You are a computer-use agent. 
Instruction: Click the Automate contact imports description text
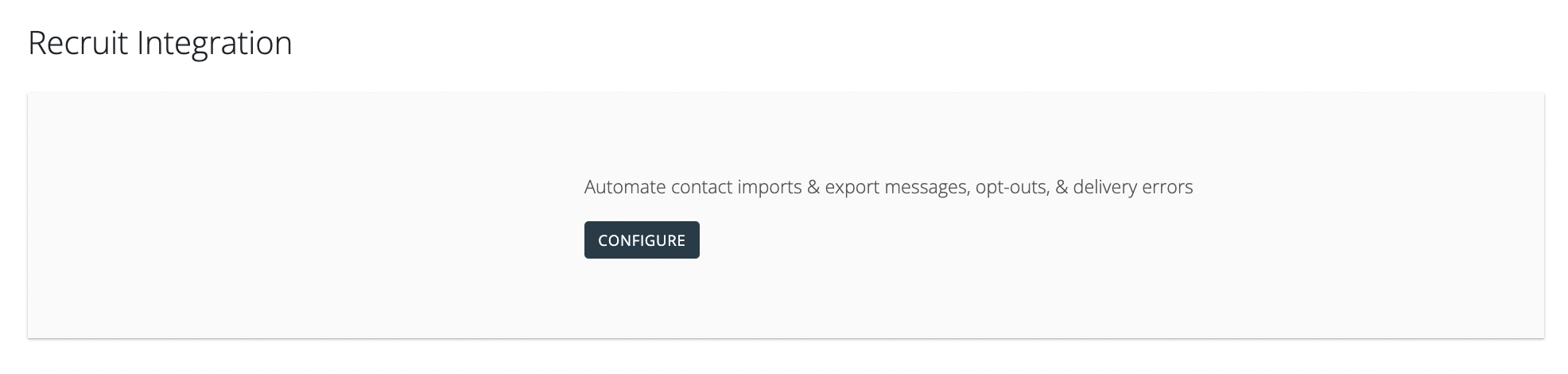[x=888, y=187]
